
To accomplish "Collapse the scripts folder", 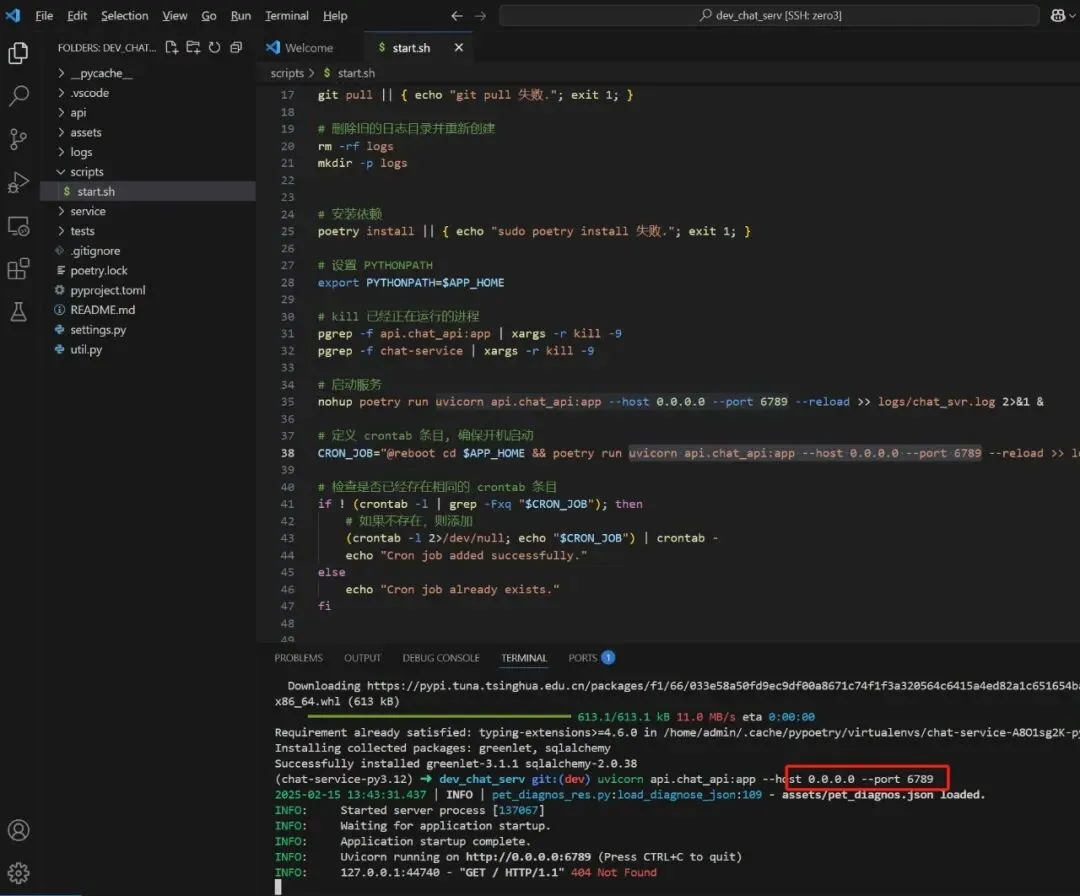I will (148, 171).
